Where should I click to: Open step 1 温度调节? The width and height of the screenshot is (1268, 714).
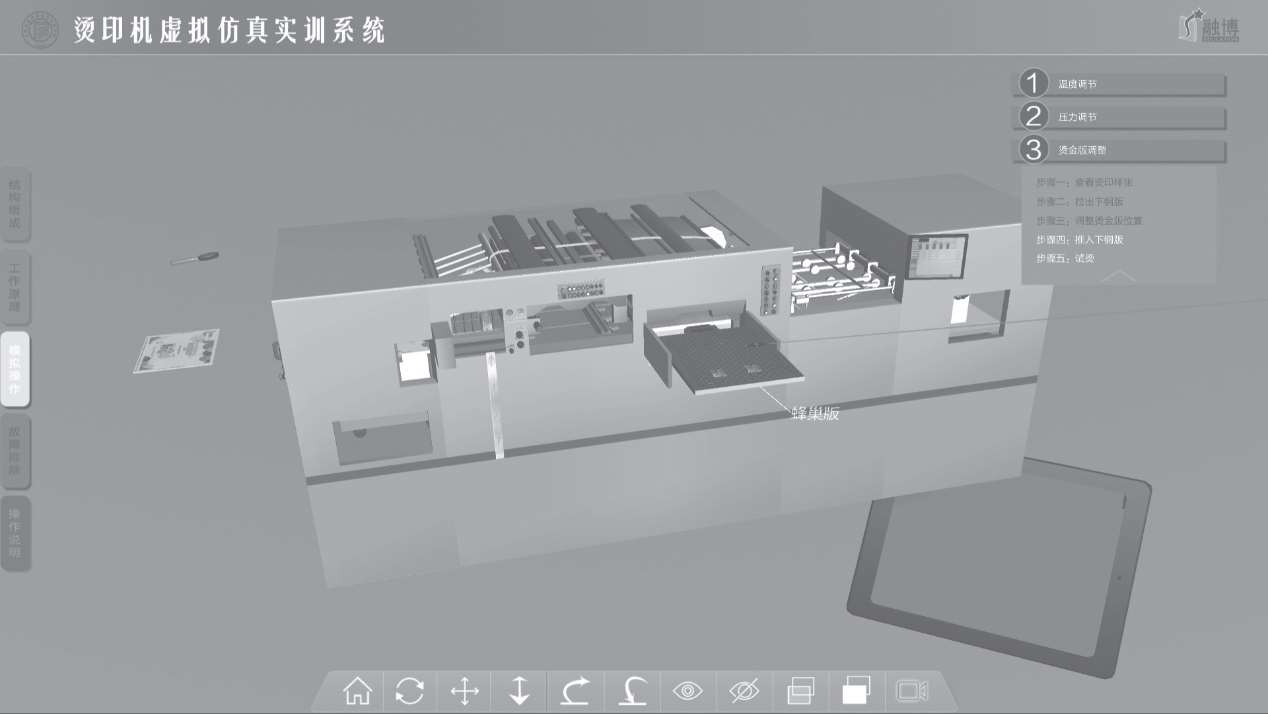click(1120, 85)
